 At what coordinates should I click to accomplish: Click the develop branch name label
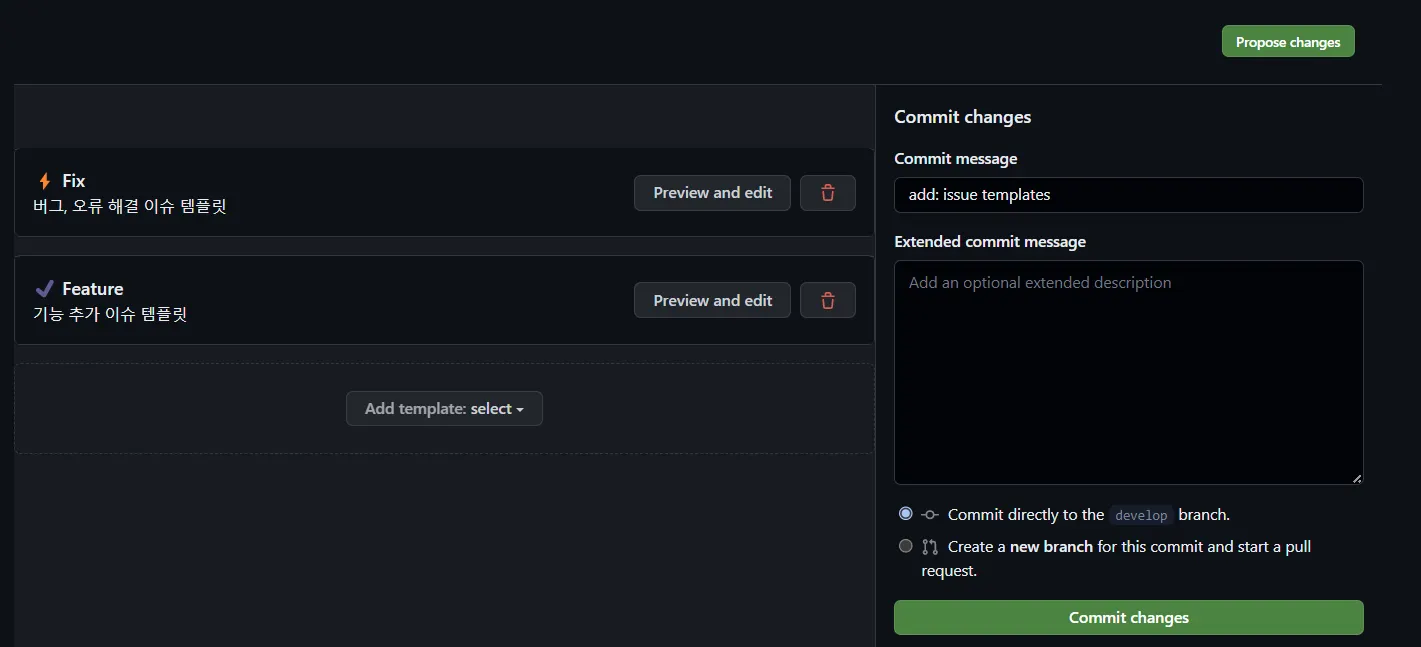pyautogui.click(x=1141, y=515)
